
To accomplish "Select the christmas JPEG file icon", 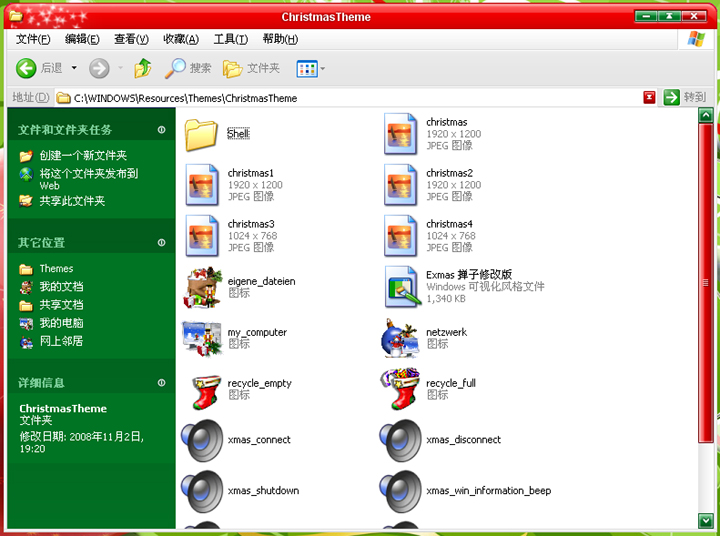I will pos(400,134).
